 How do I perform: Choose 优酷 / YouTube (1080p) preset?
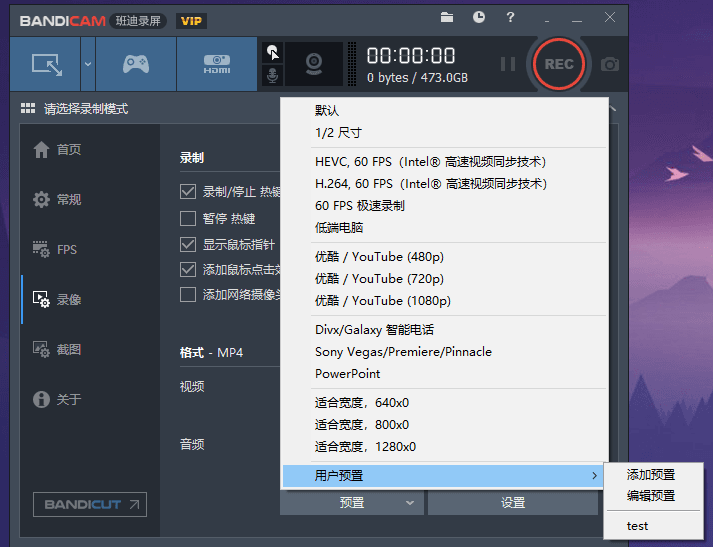click(444, 301)
